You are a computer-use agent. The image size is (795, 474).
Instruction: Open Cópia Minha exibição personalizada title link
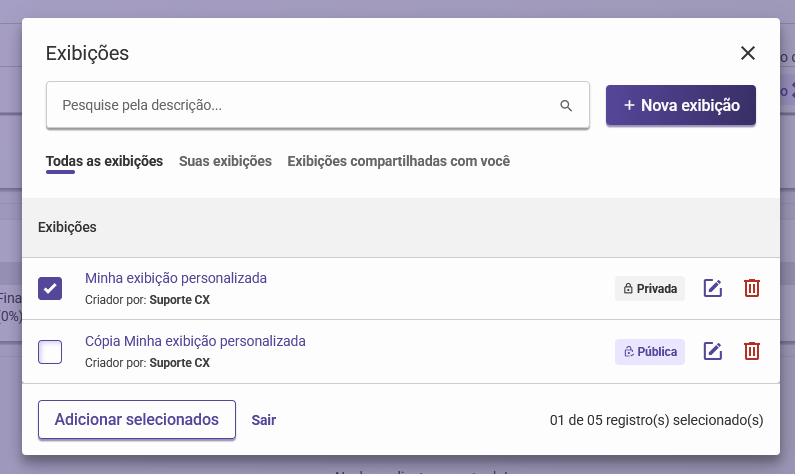(x=195, y=341)
